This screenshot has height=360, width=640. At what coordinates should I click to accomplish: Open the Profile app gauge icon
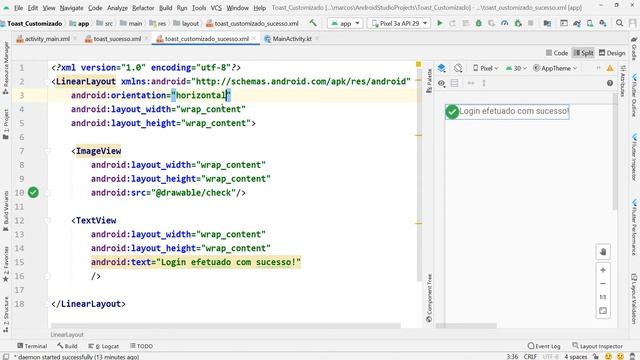(x=504, y=23)
